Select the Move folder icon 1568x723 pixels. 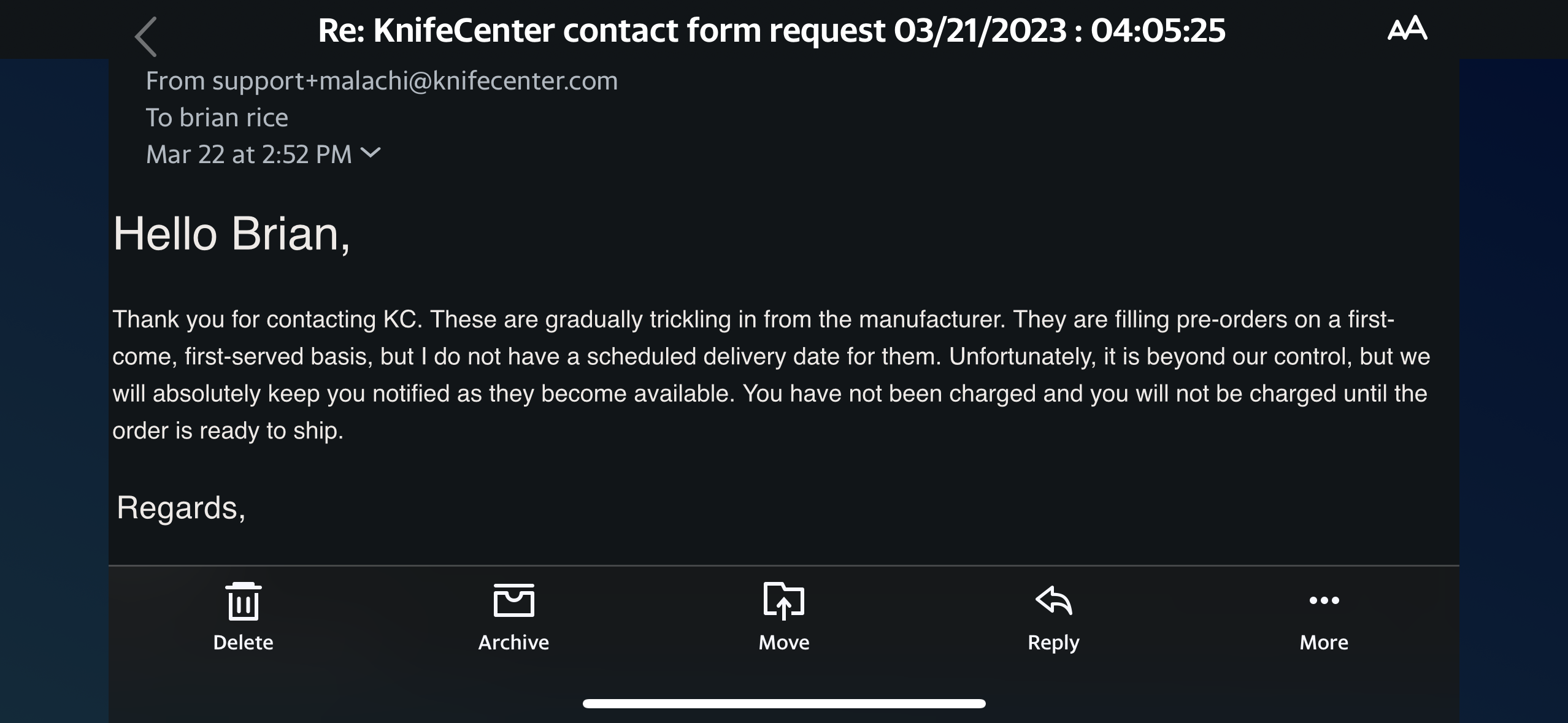pyautogui.click(x=783, y=600)
